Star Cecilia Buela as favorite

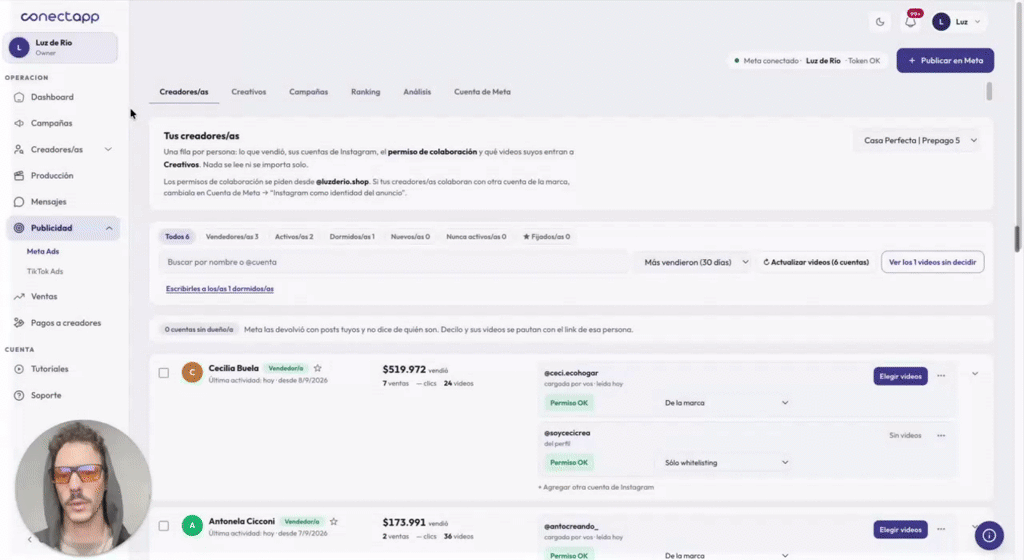coord(317,368)
